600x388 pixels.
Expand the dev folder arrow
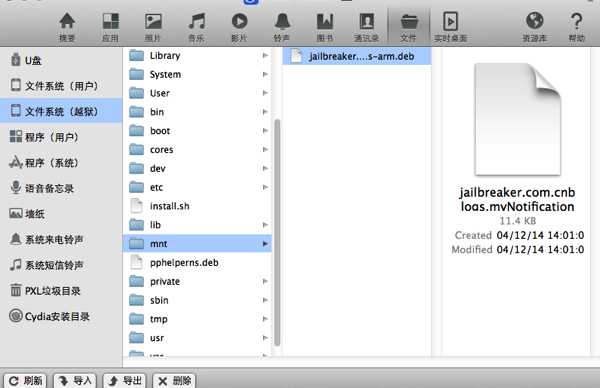(x=265, y=168)
